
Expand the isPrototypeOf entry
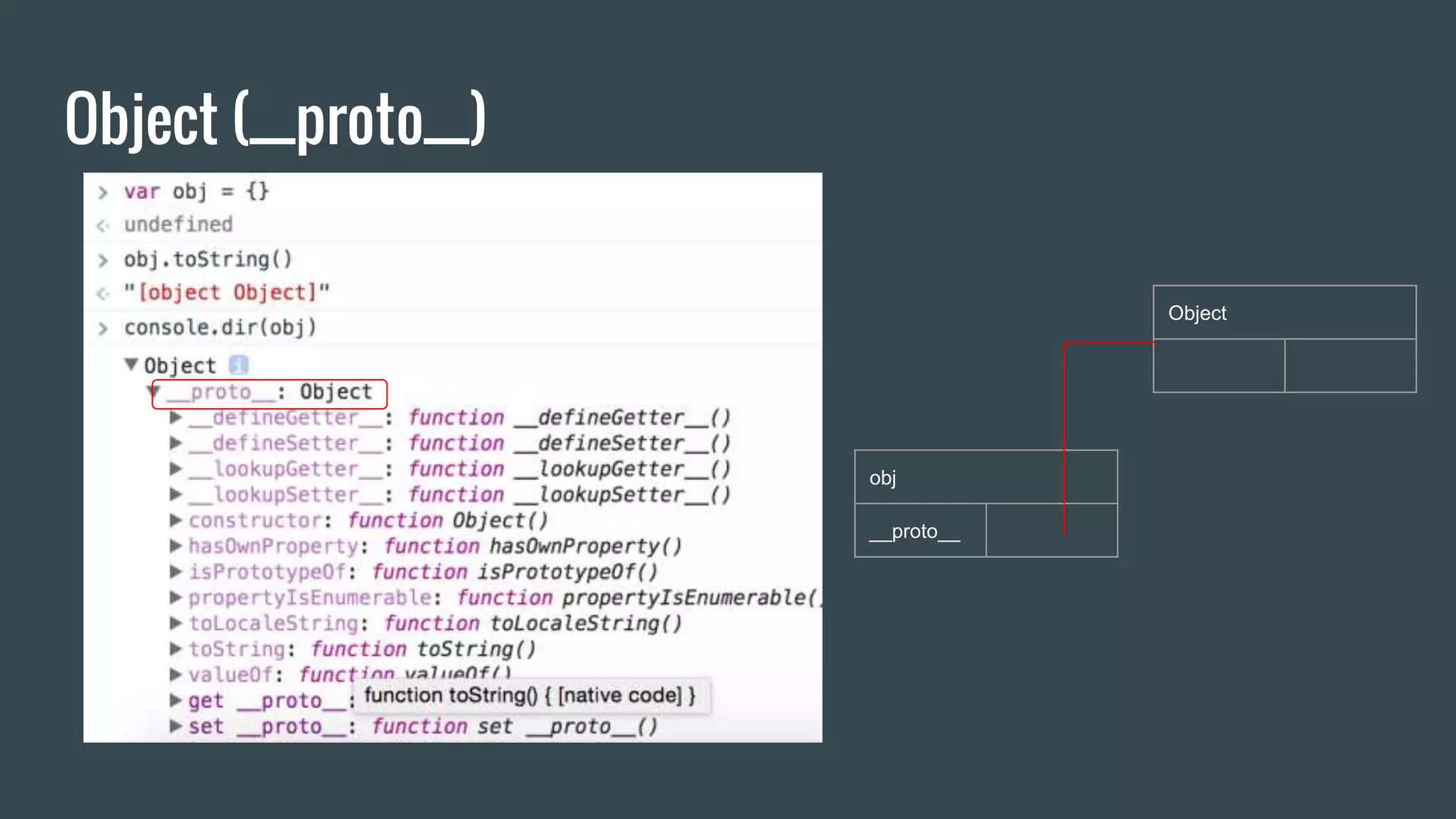(x=176, y=571)
